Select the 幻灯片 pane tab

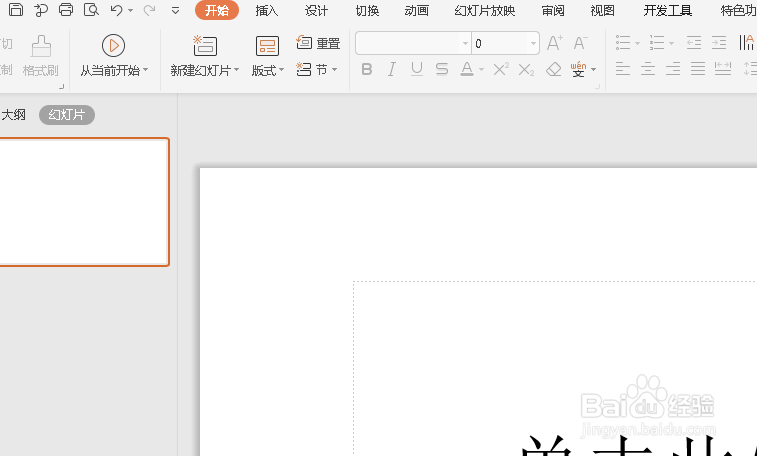tap(67, 115)
